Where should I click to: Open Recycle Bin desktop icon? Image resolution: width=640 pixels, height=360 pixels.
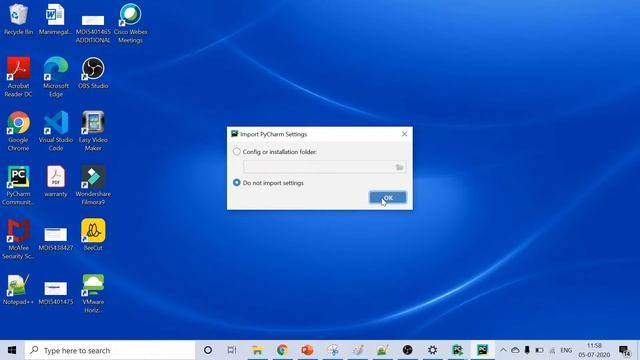(18, 19)
